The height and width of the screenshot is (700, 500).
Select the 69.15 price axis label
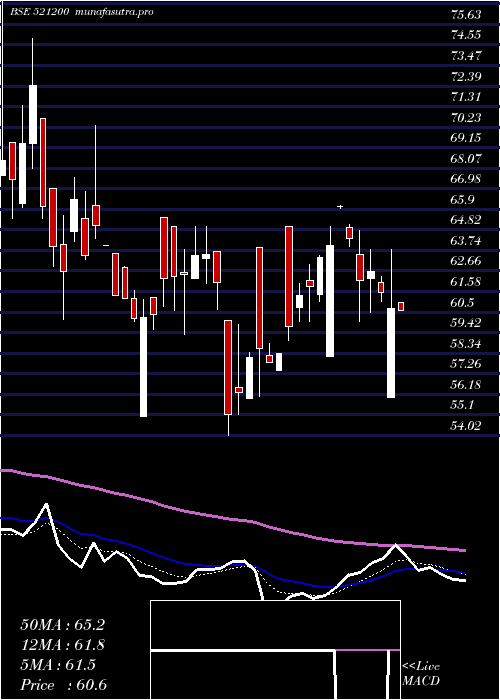466,138
